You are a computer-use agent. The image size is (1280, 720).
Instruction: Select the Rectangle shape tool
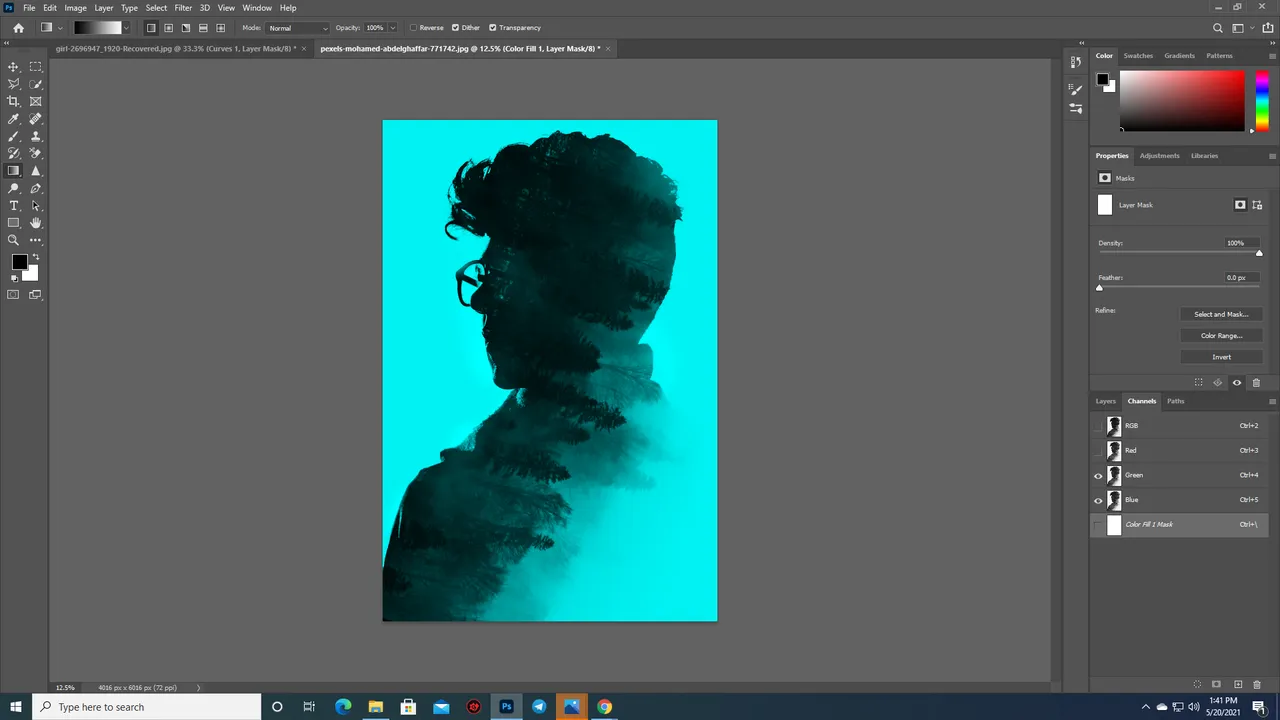tap(13, 223)
